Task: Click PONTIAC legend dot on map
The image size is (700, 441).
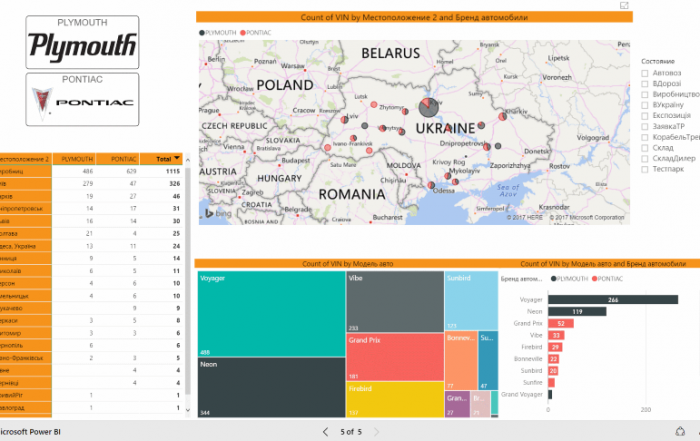Action: 243,33
